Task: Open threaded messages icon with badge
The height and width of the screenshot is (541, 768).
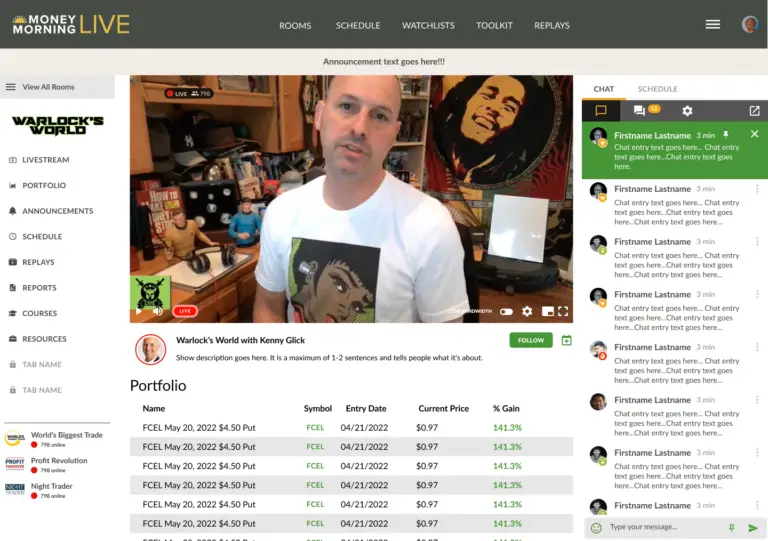Action: click(646, 110)
